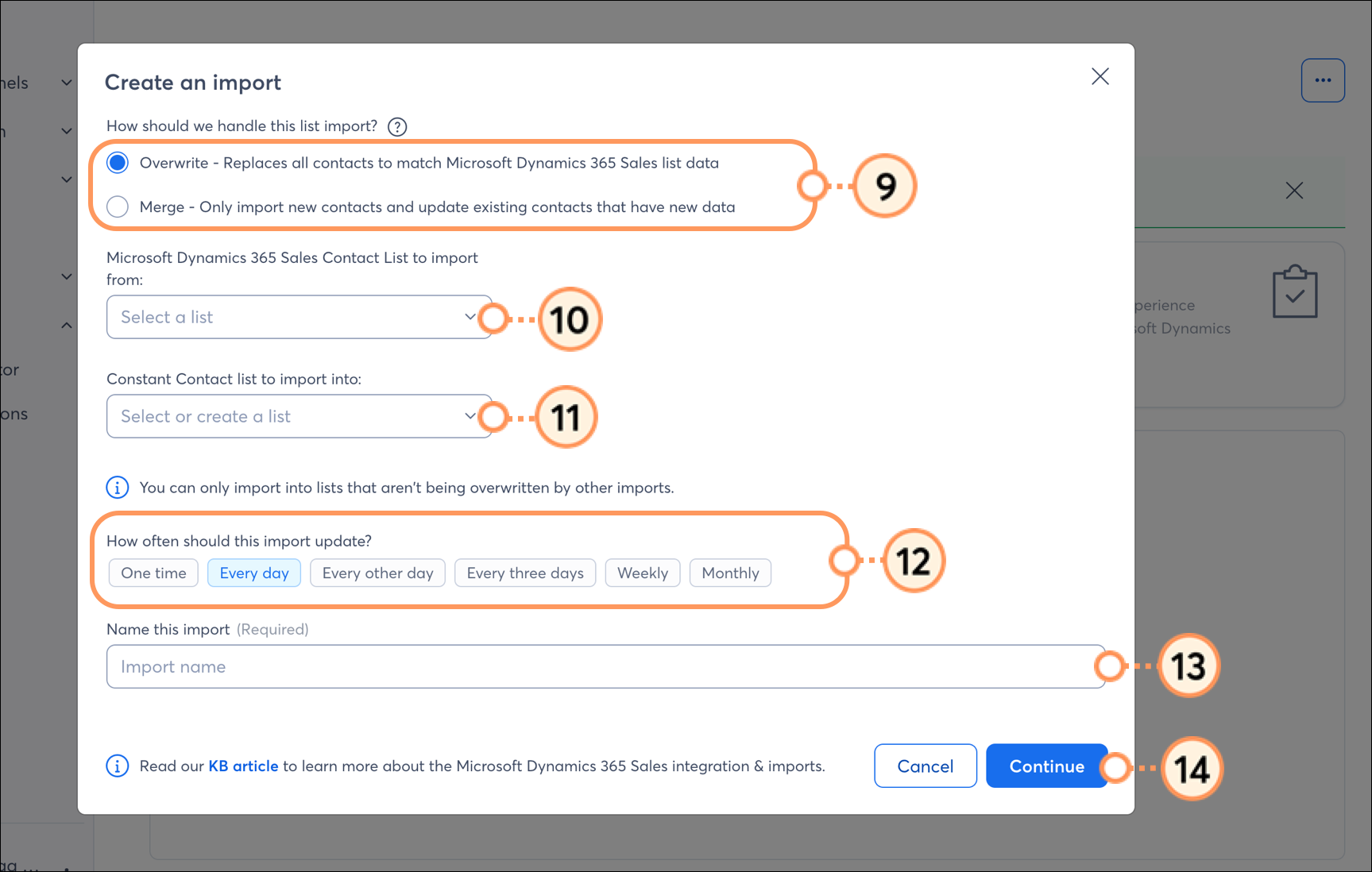Select the Merge radio option

118,206
